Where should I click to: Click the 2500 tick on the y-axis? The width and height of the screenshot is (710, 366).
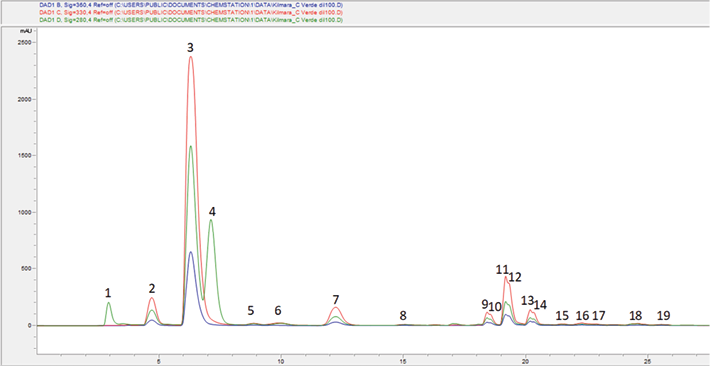(x=25, y=43)
